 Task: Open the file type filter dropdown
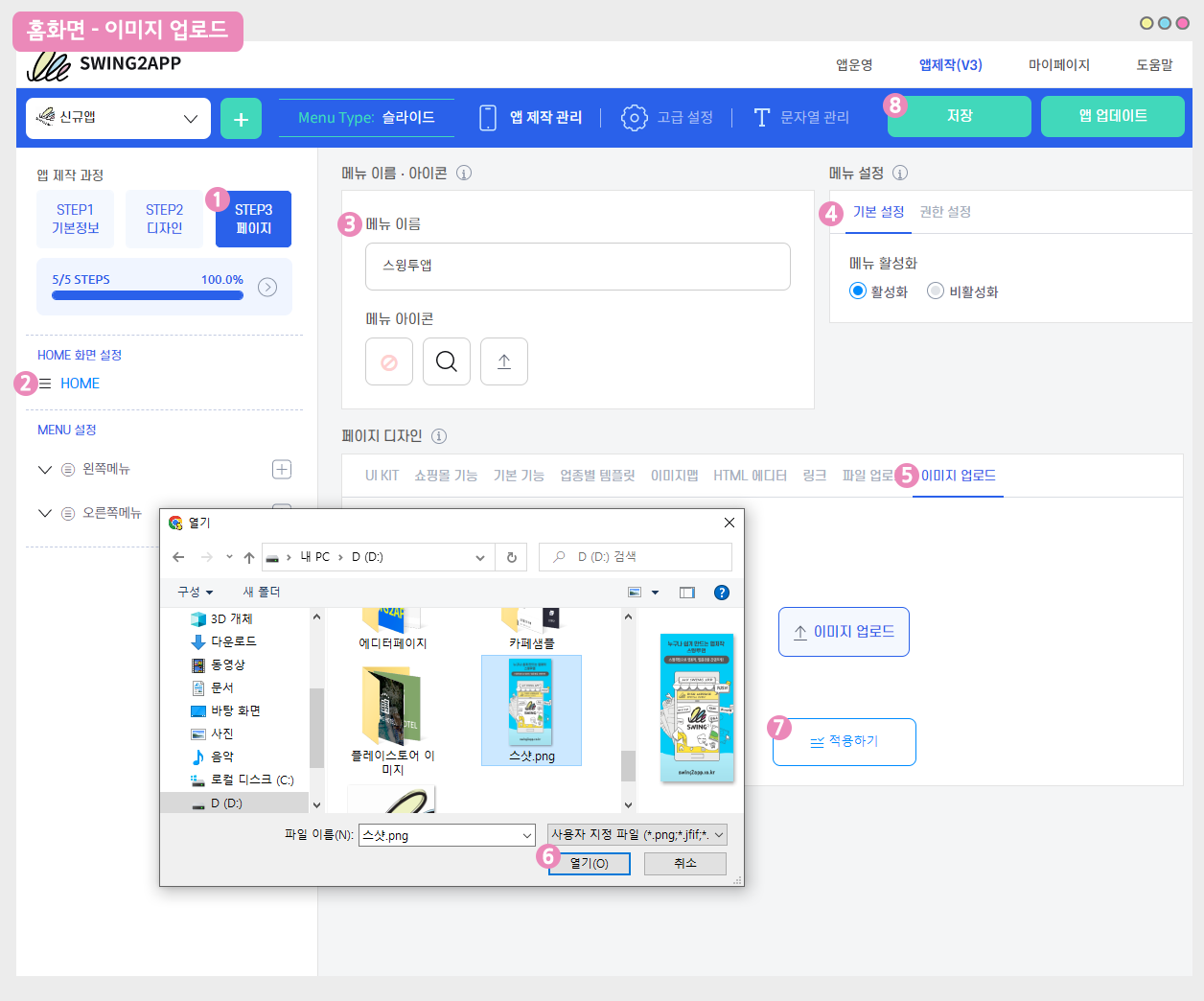(x=637, y=835)
